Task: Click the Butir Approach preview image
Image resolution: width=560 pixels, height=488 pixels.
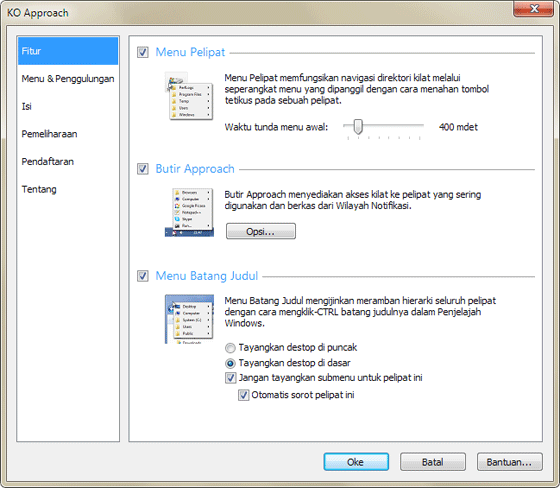Action: click(189, 212)
